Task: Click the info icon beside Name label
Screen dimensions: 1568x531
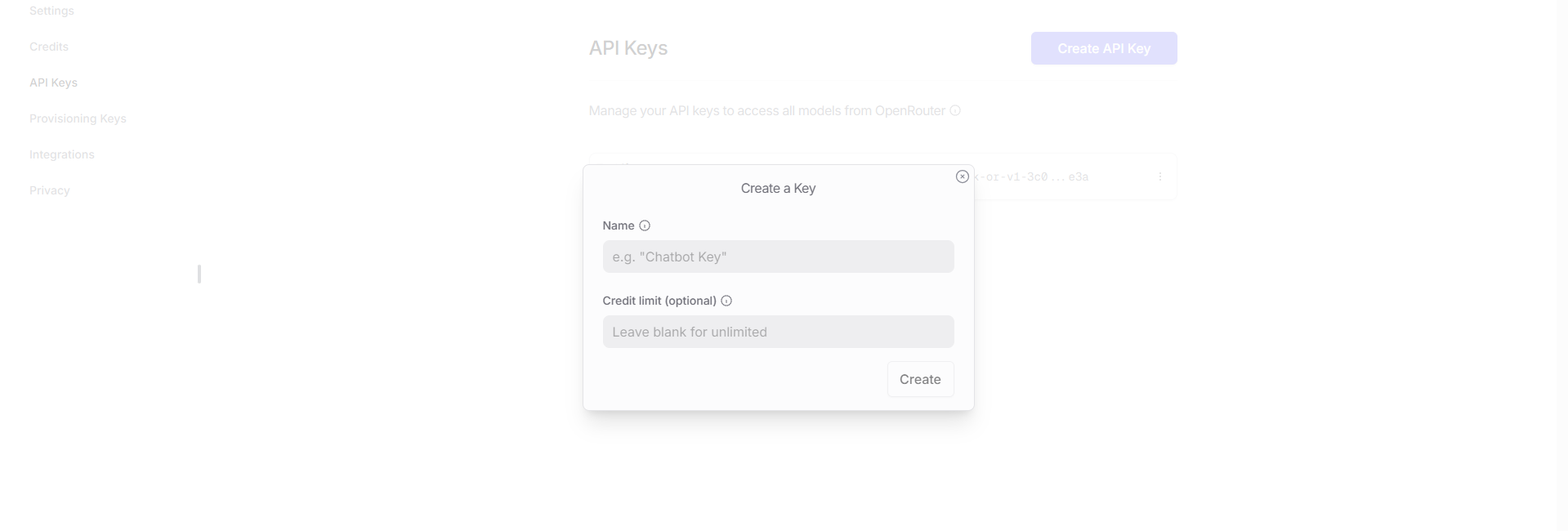Action: click(x=645, y=225)
